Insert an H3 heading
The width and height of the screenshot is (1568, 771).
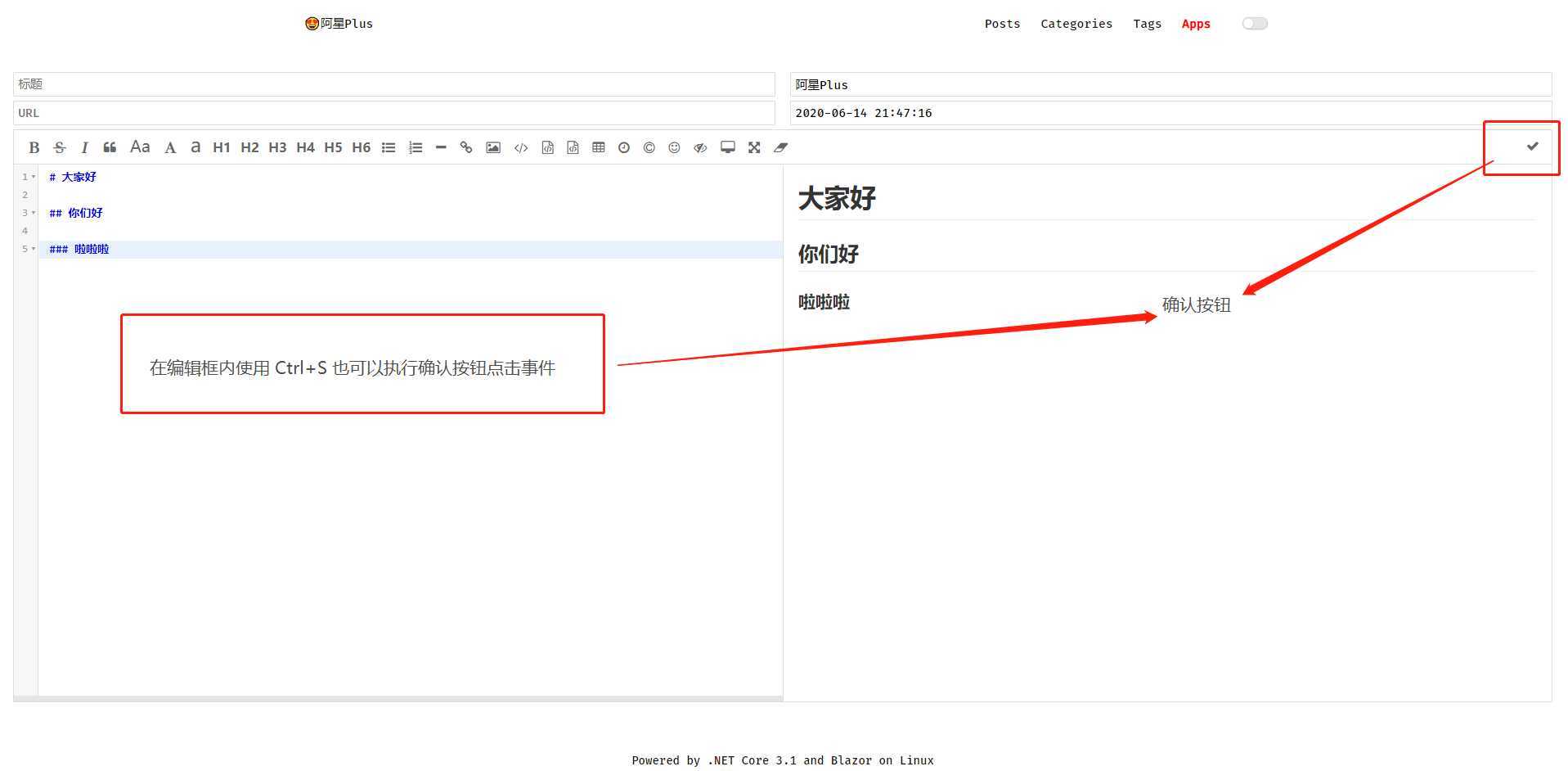coord(277,147)
